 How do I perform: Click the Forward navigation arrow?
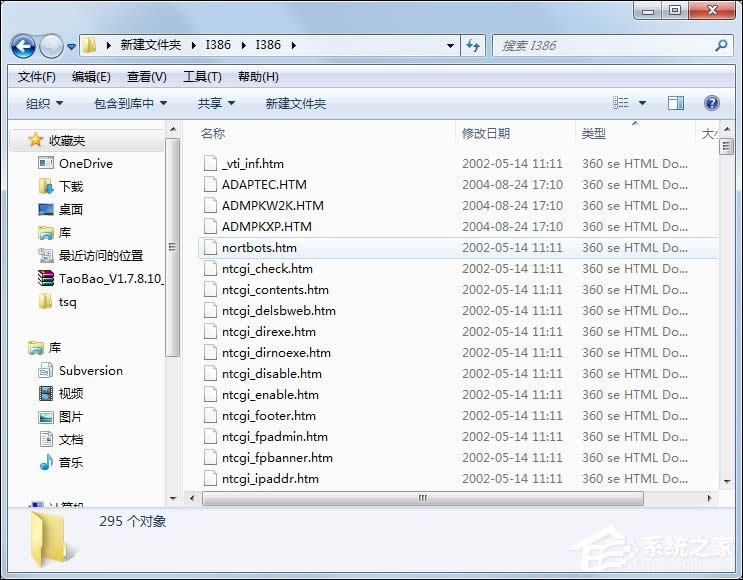[x=51, y=46]
